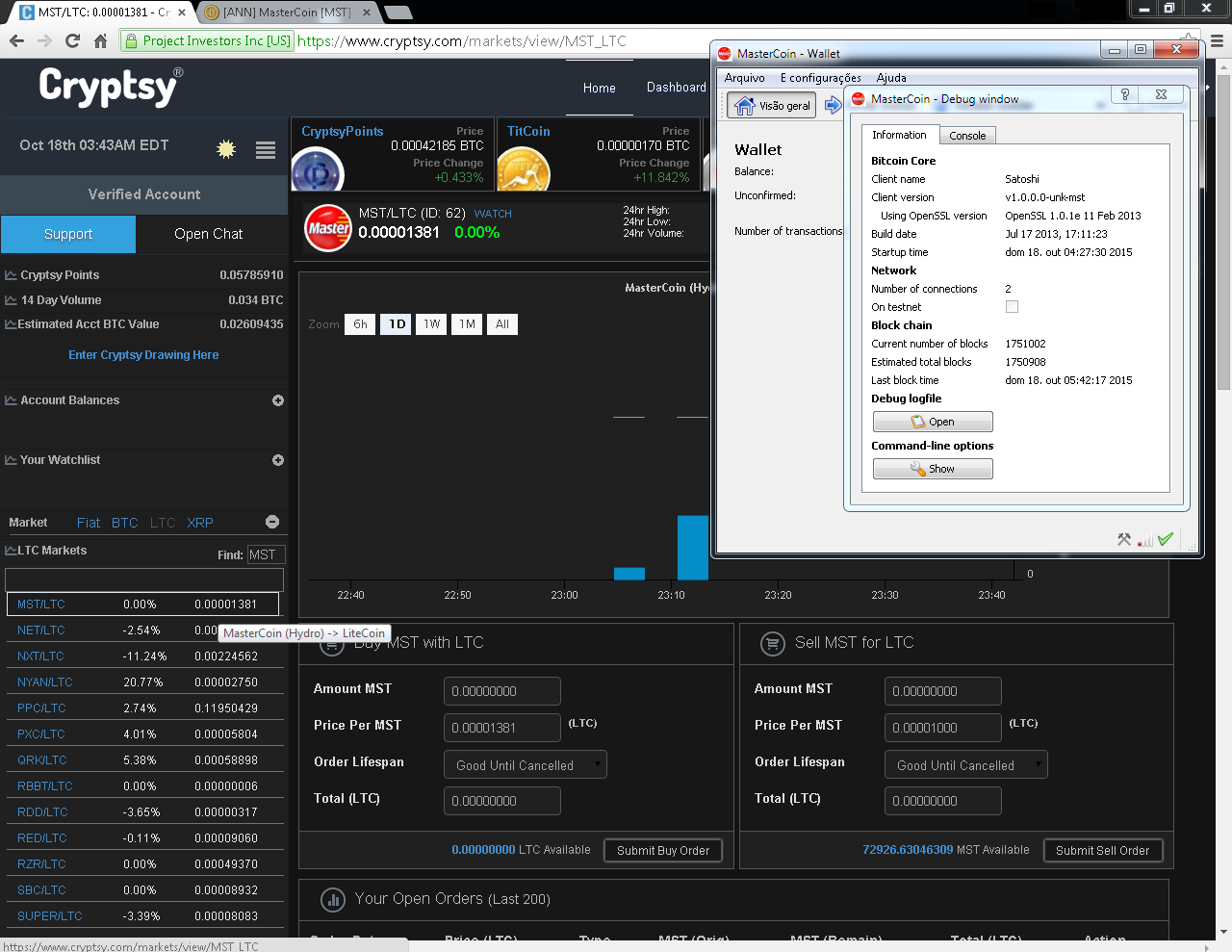Click the connection signal bars in wallet status bar
This screenshot has width=1232, height=952.
(x=1144, y=540)
